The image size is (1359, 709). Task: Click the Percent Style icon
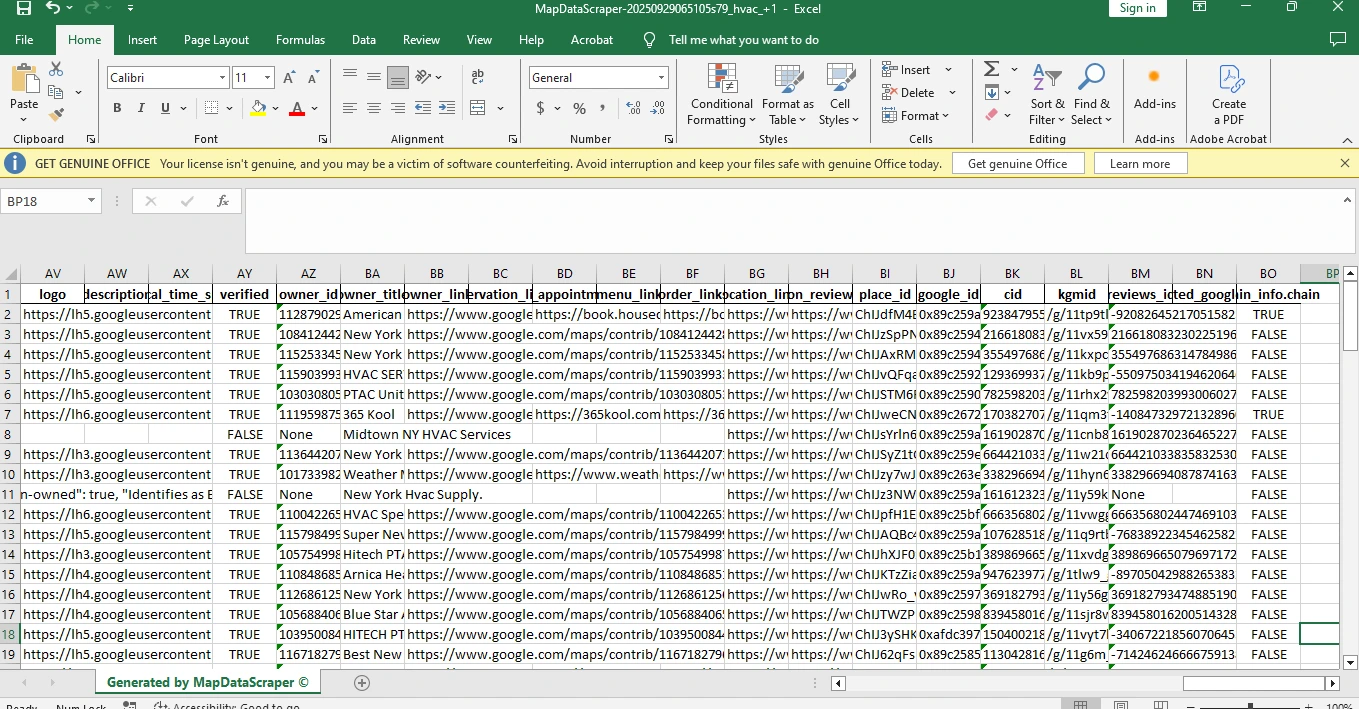[x=579, y=108]
